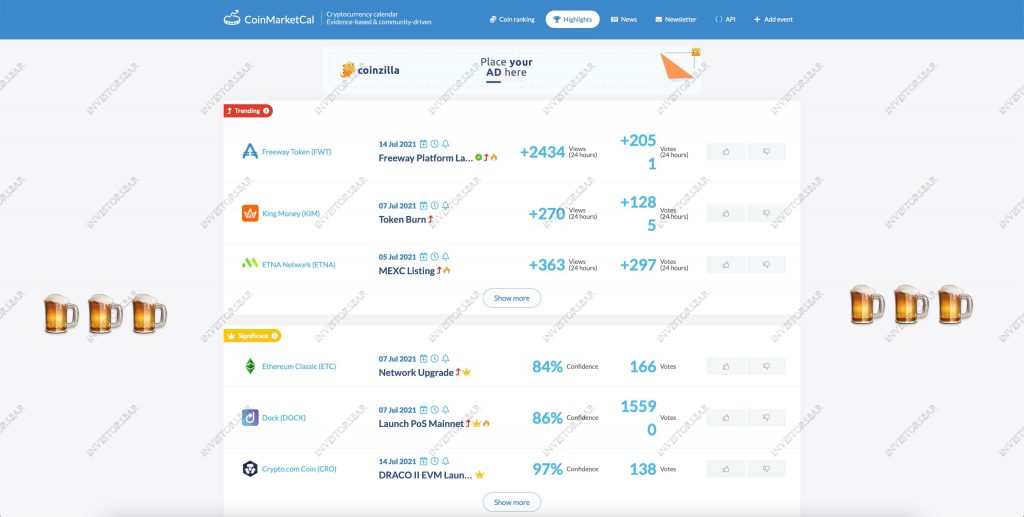Click the Dock logo icon
The width and height of the screenshot is (1024, 517).
(x=250, y=418)
